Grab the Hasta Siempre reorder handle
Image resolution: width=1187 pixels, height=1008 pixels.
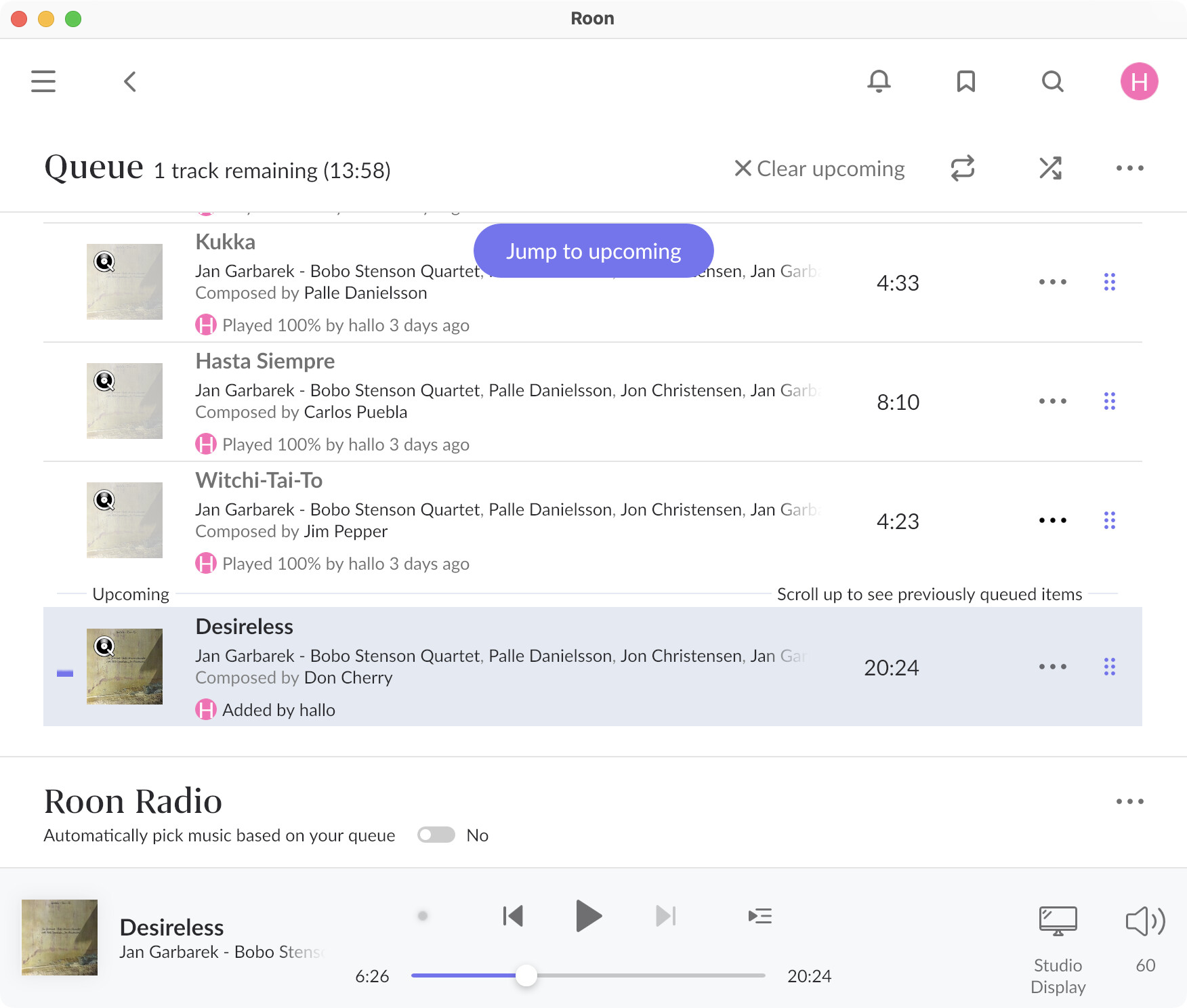1109,401
